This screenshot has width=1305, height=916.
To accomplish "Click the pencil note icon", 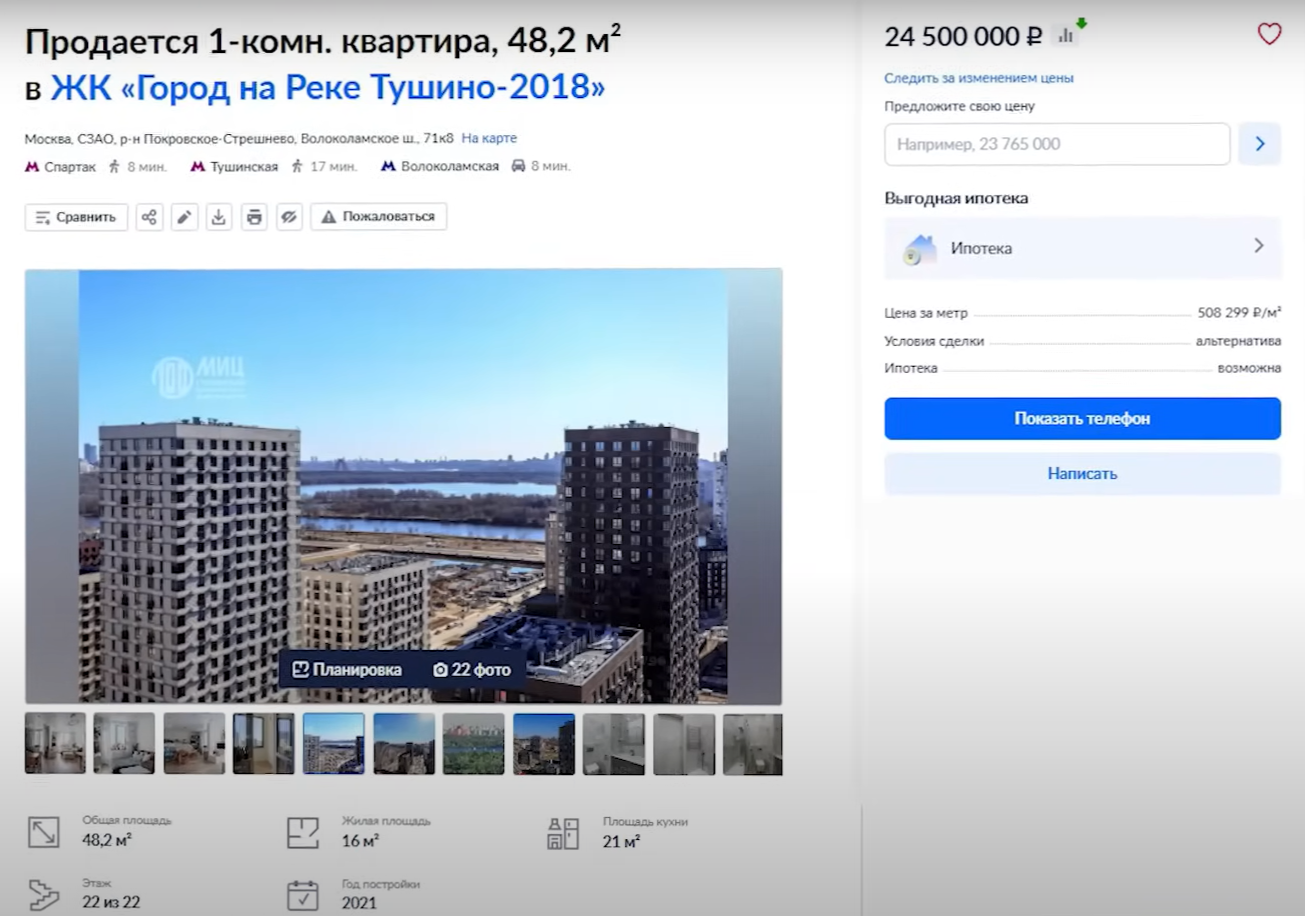I will click(x=184, y=217).
